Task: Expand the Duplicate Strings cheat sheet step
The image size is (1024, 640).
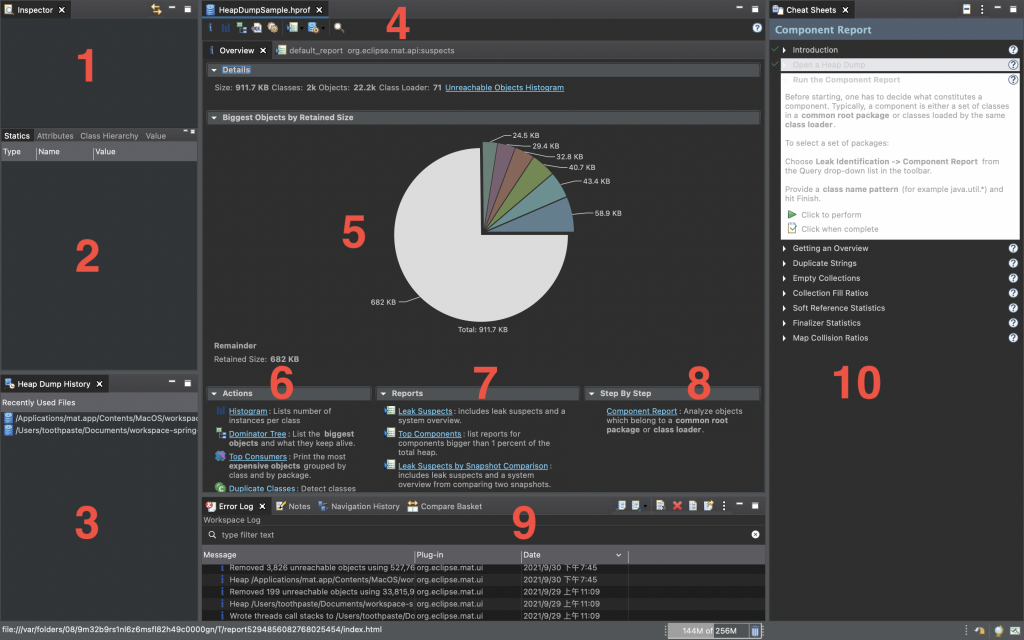Action: (x=784, y=263)
